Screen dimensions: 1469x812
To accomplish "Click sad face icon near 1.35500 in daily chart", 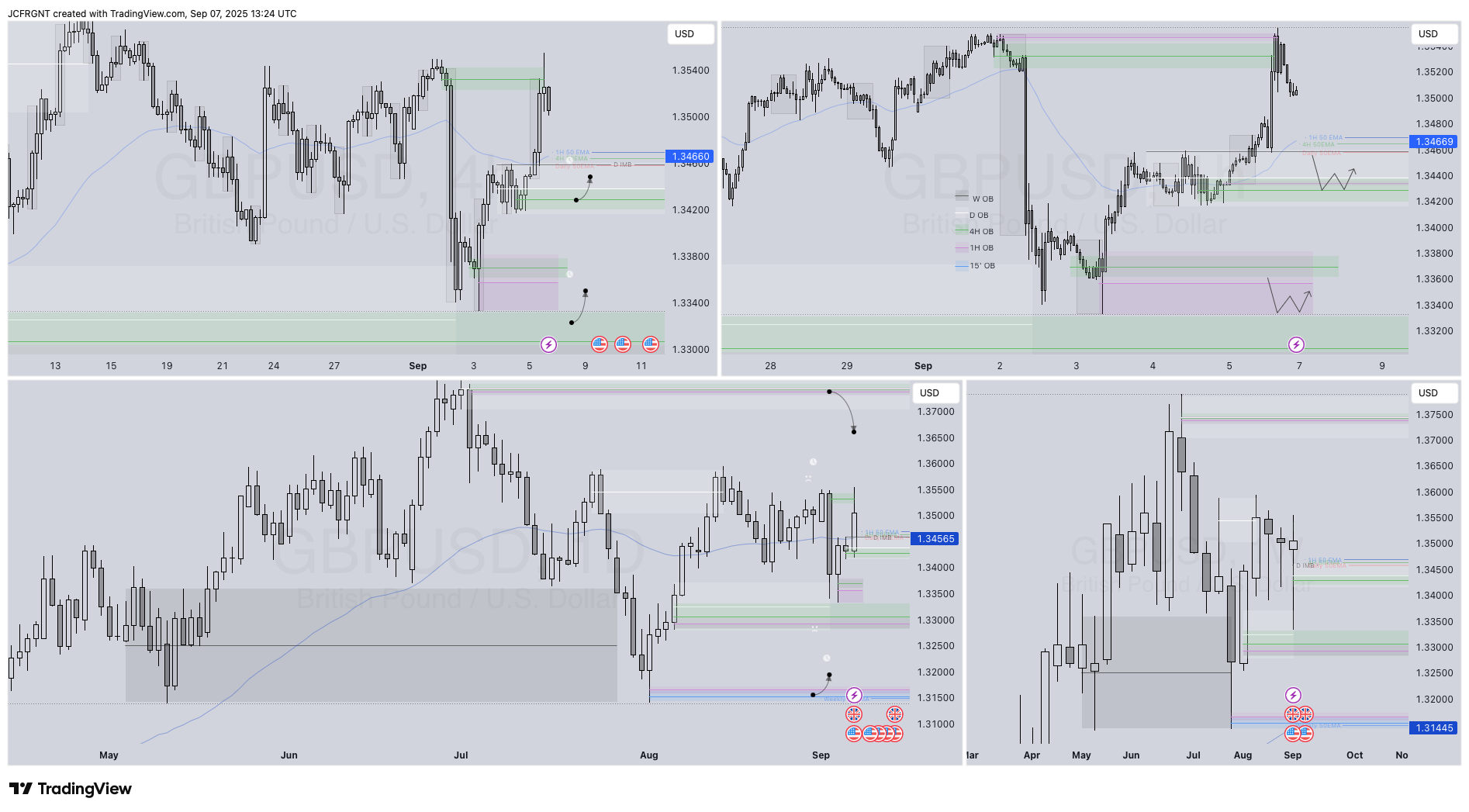I will tap(808, 479).
